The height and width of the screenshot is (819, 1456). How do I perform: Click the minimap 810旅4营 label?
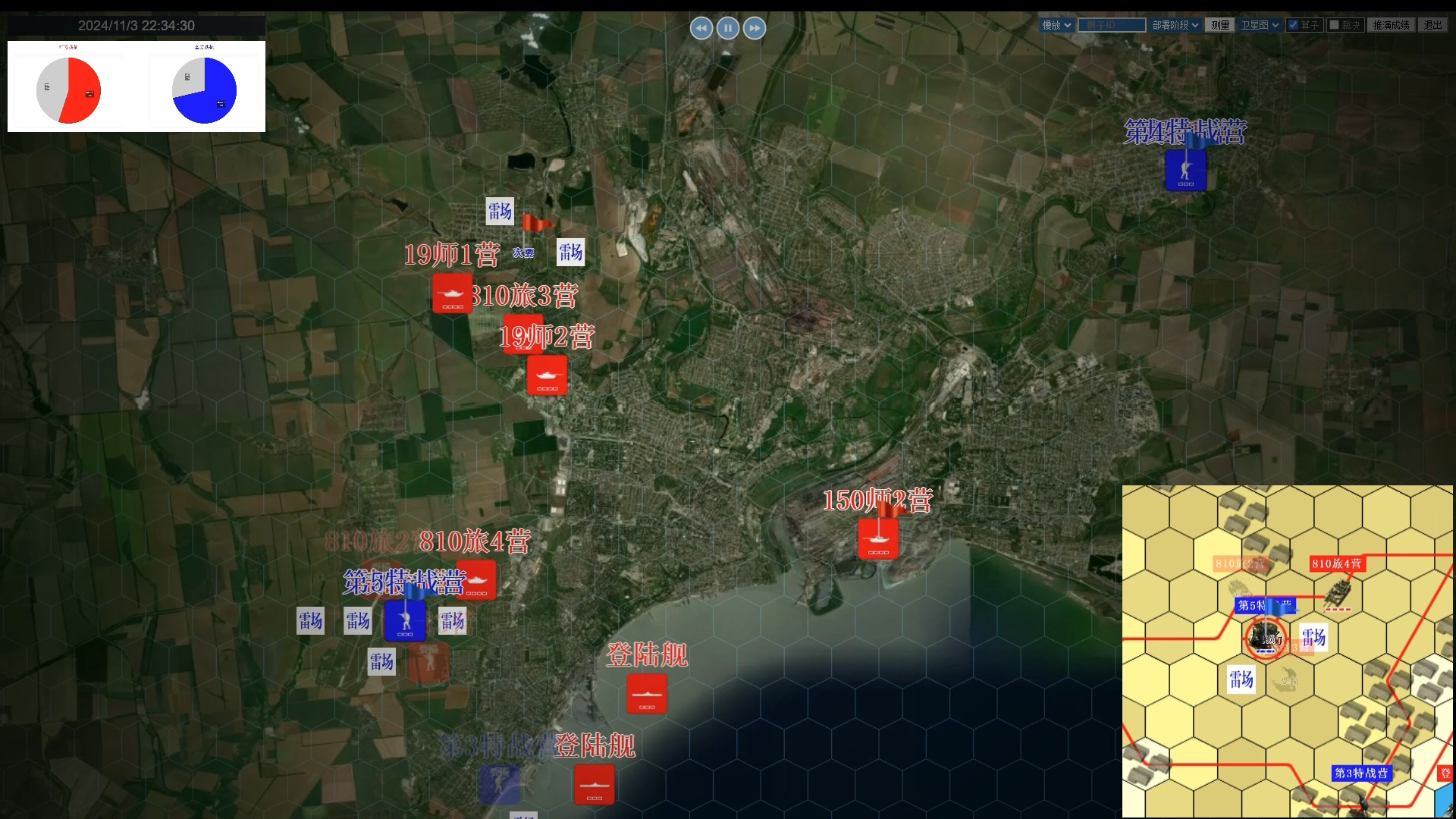click(1337, 563)
